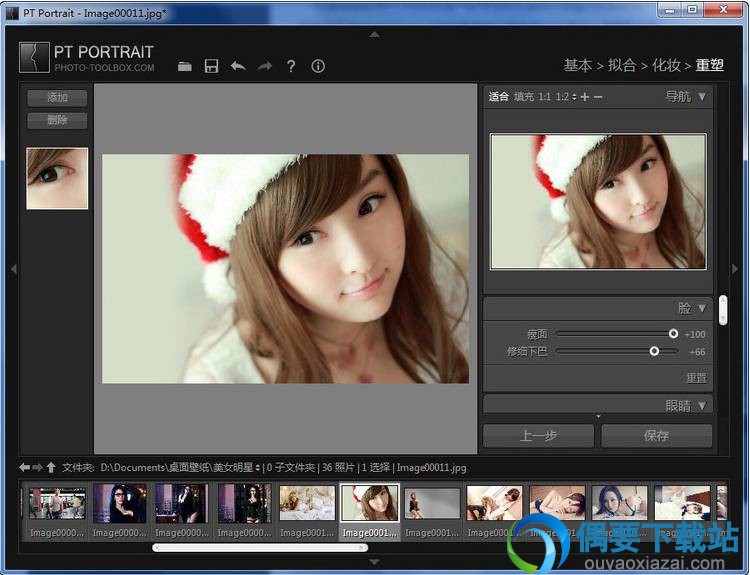
Task: Collapse the filmstrip with the bottom triangle
Action: pos(375,562)
